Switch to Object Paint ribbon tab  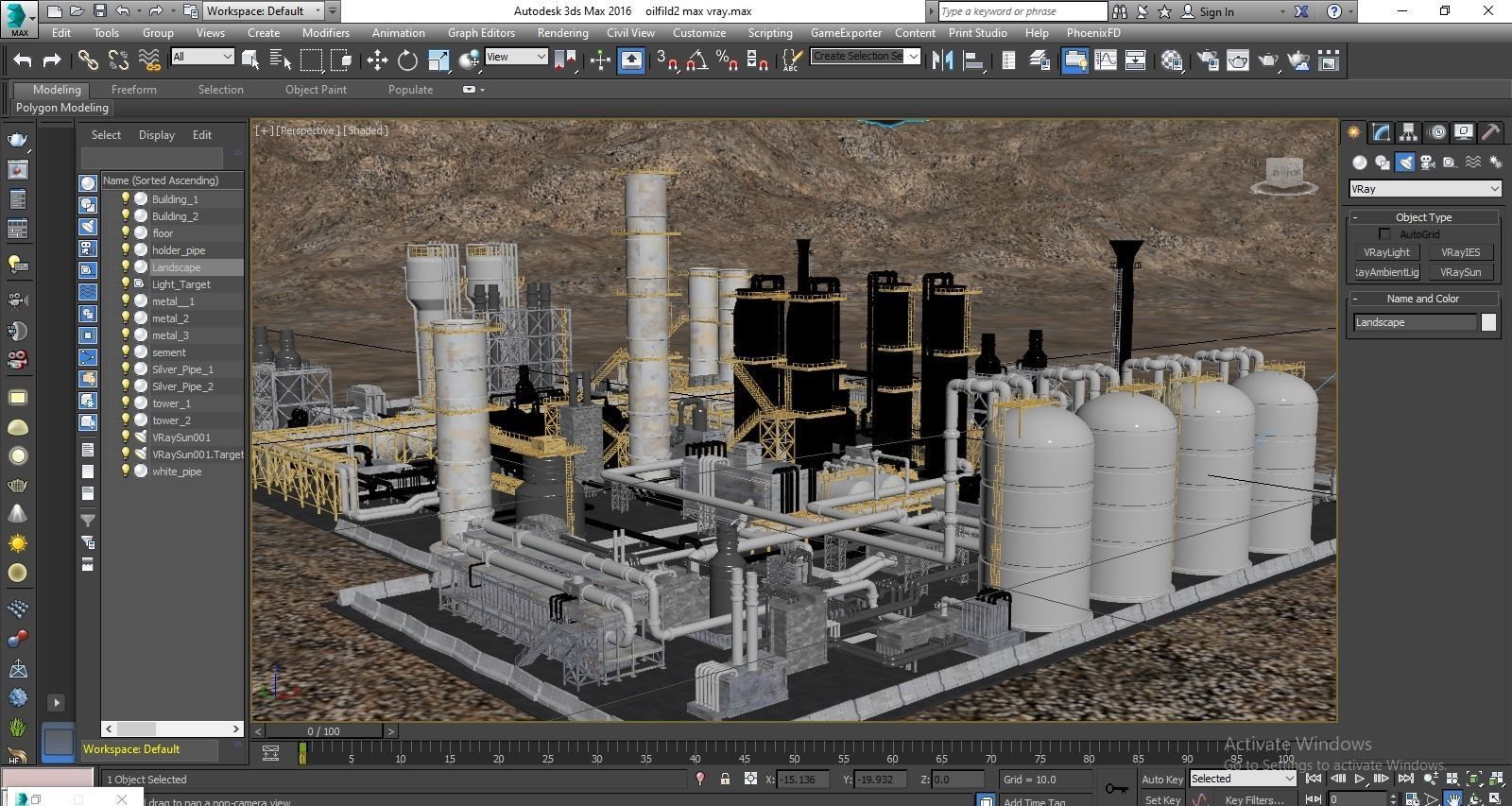point(316,90)
